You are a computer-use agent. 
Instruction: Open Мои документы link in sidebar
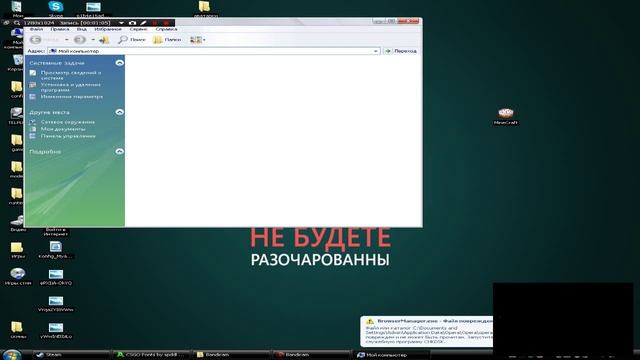63,129
